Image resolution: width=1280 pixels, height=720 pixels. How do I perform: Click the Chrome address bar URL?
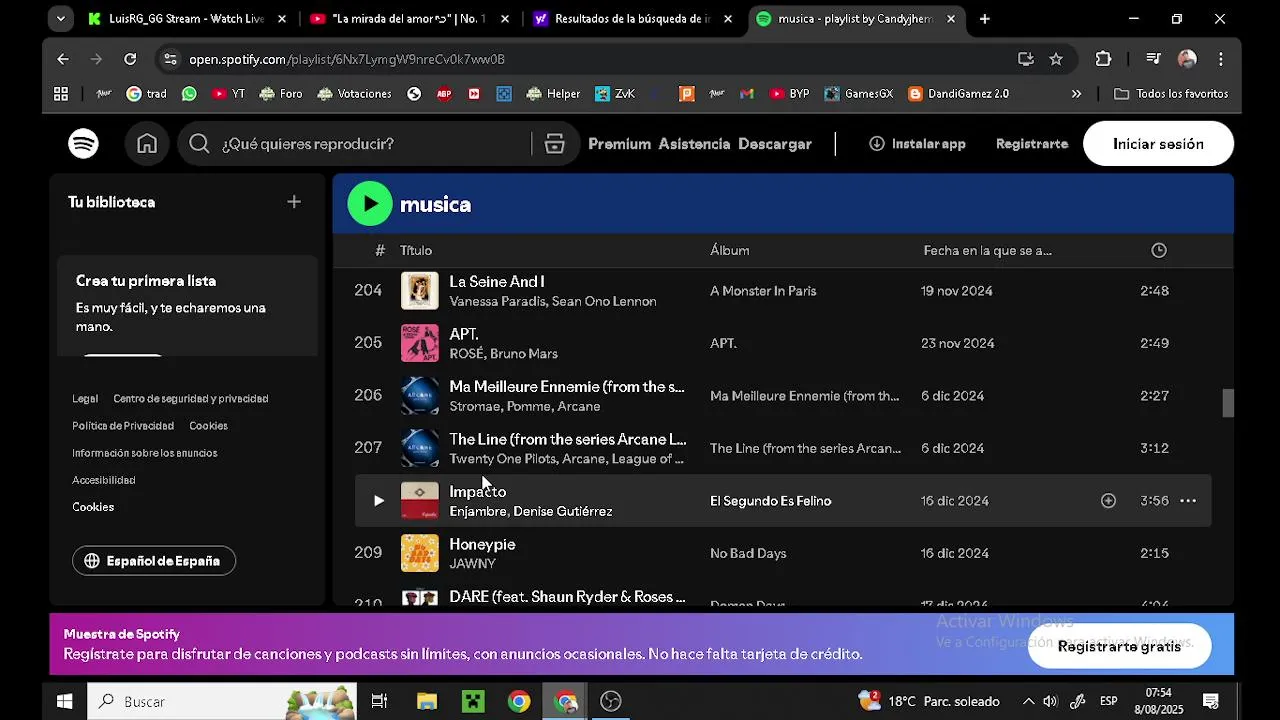[x=347, y=59]
